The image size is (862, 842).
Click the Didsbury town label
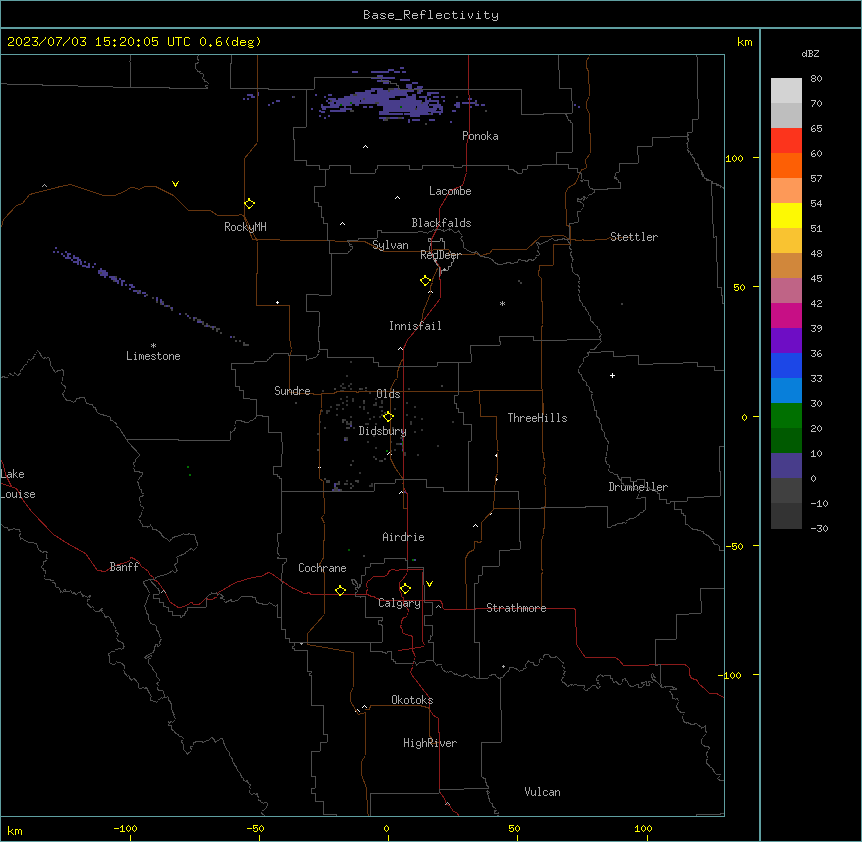click(383, 431)
